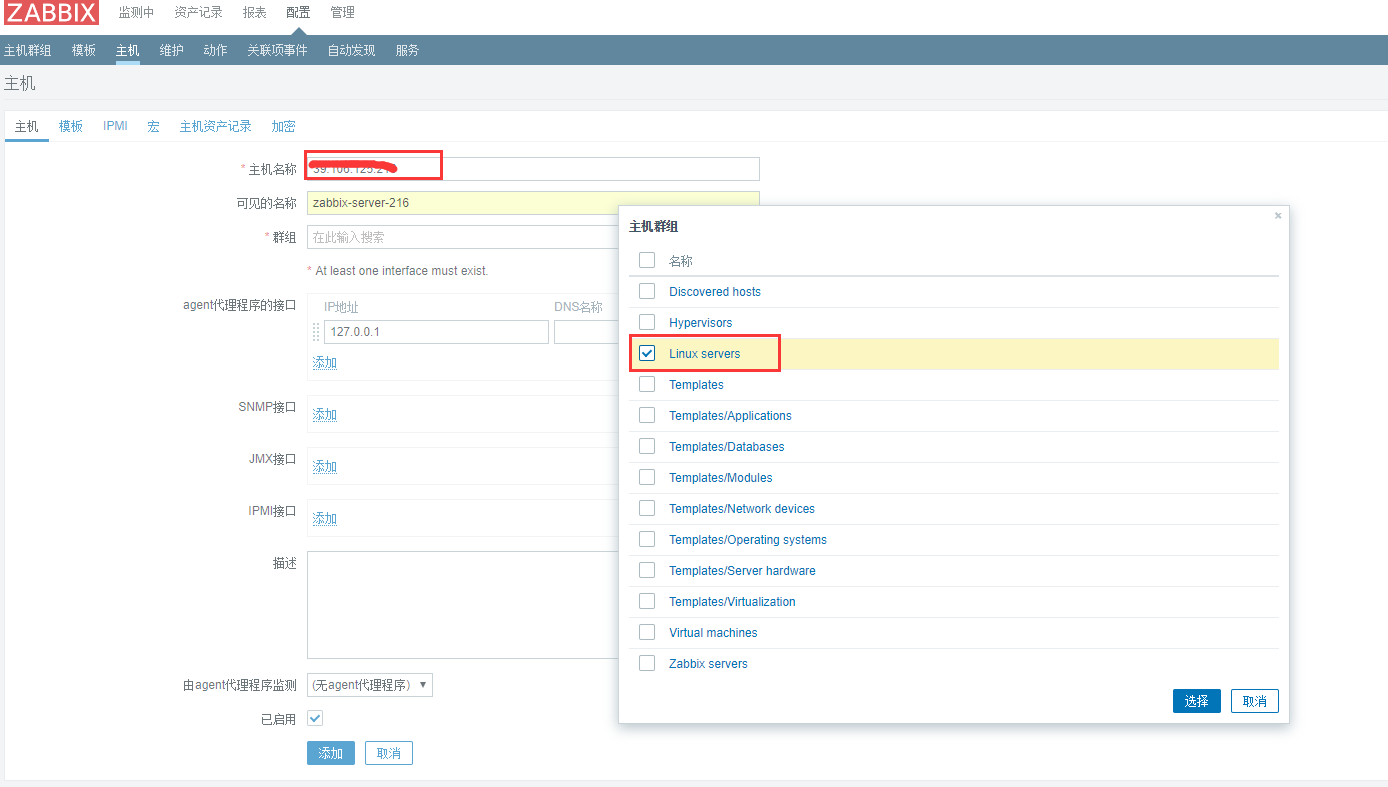Screen dimensions: 1388x787
Task: Open the Hypervisors link
Action: [x=700, y=323]
